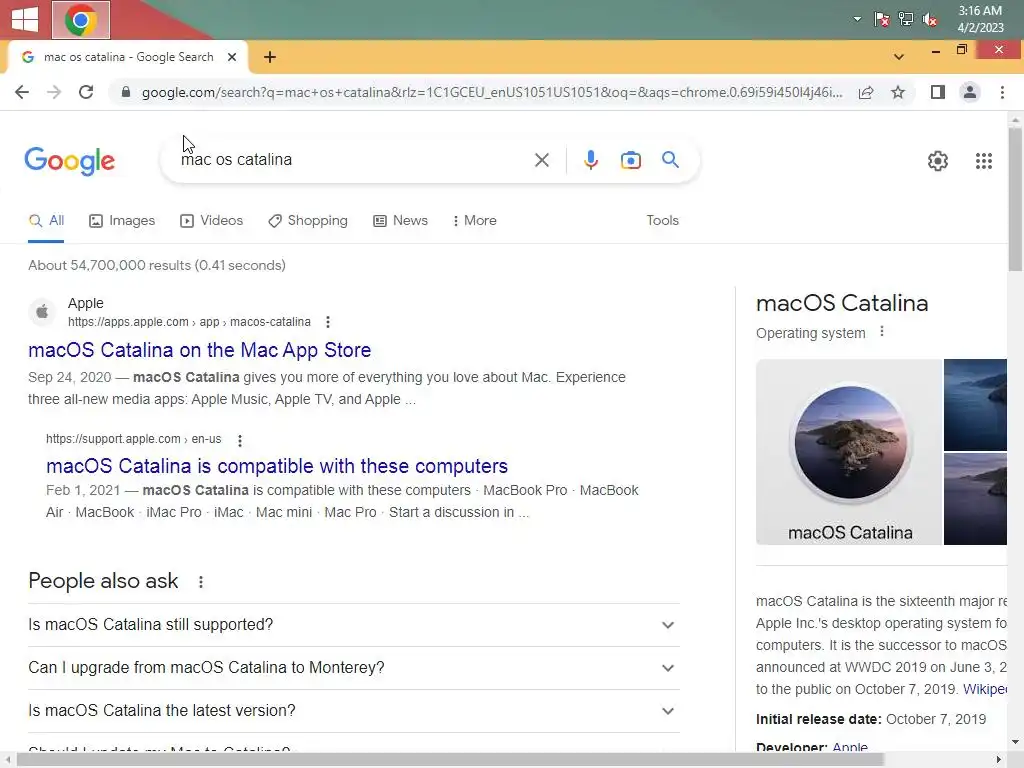Go back to the previous page
This screenshot has width=1024, height=768.
22,92
